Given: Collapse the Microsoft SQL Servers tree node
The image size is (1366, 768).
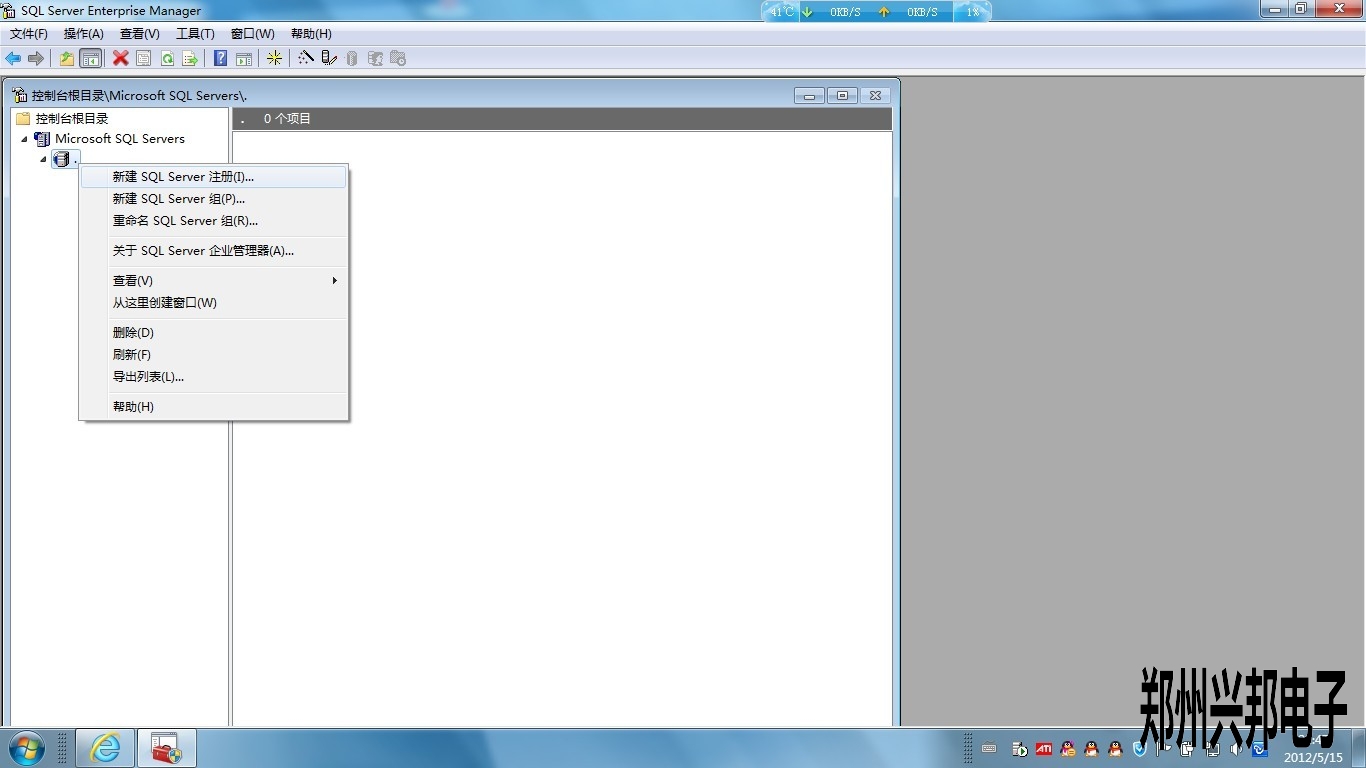Looking at the screenshot, I should tap(25, 139).
